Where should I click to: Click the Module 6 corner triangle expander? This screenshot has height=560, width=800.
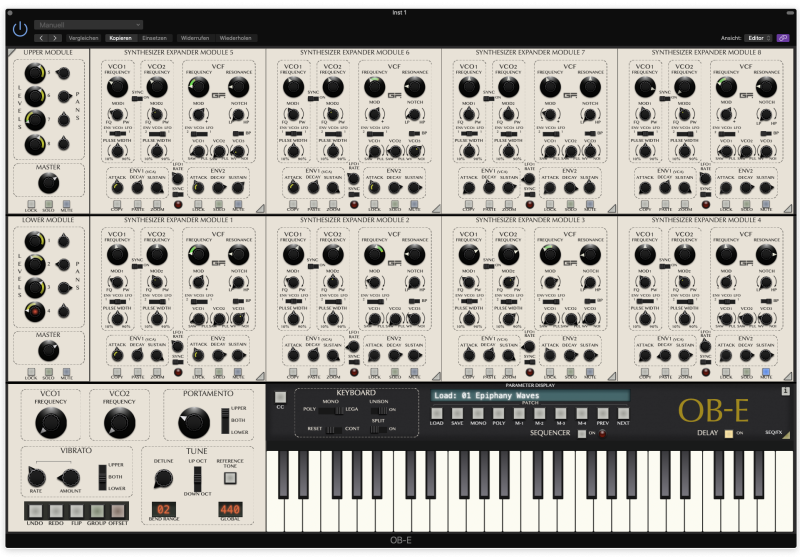pos(437,209)
